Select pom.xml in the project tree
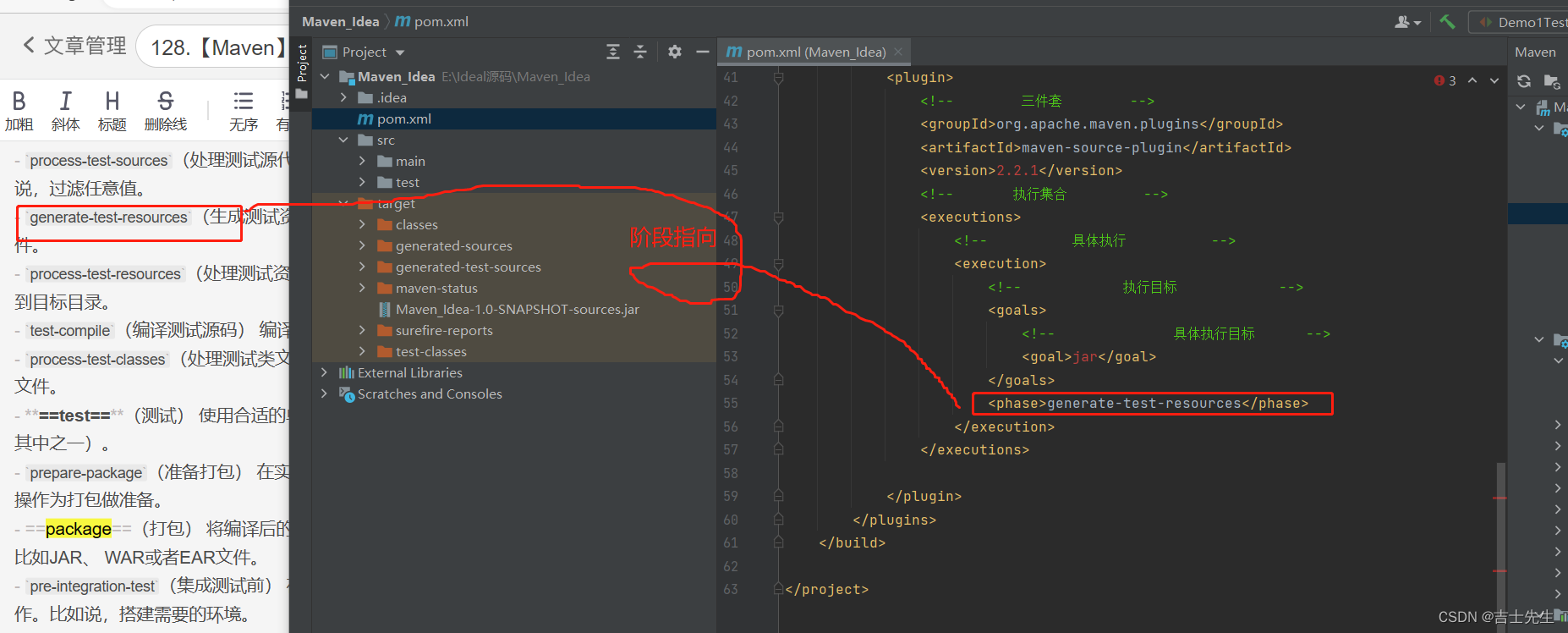Viewport: 1568px width, 633px height. (514, 119)
